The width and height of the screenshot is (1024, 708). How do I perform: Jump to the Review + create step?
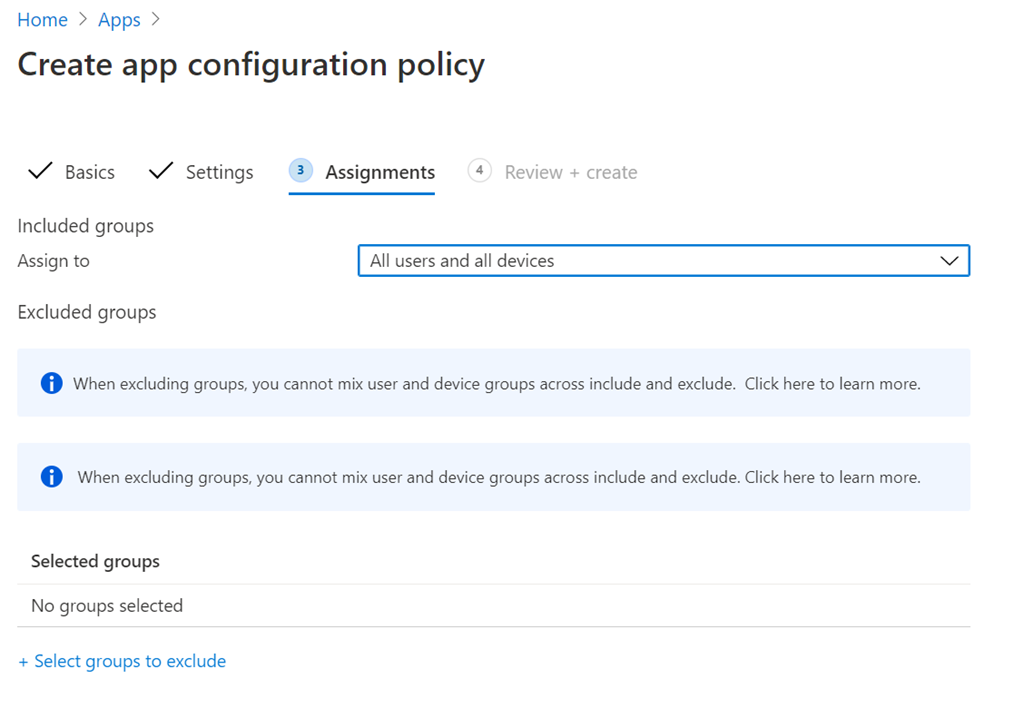[x=570, y=172]
